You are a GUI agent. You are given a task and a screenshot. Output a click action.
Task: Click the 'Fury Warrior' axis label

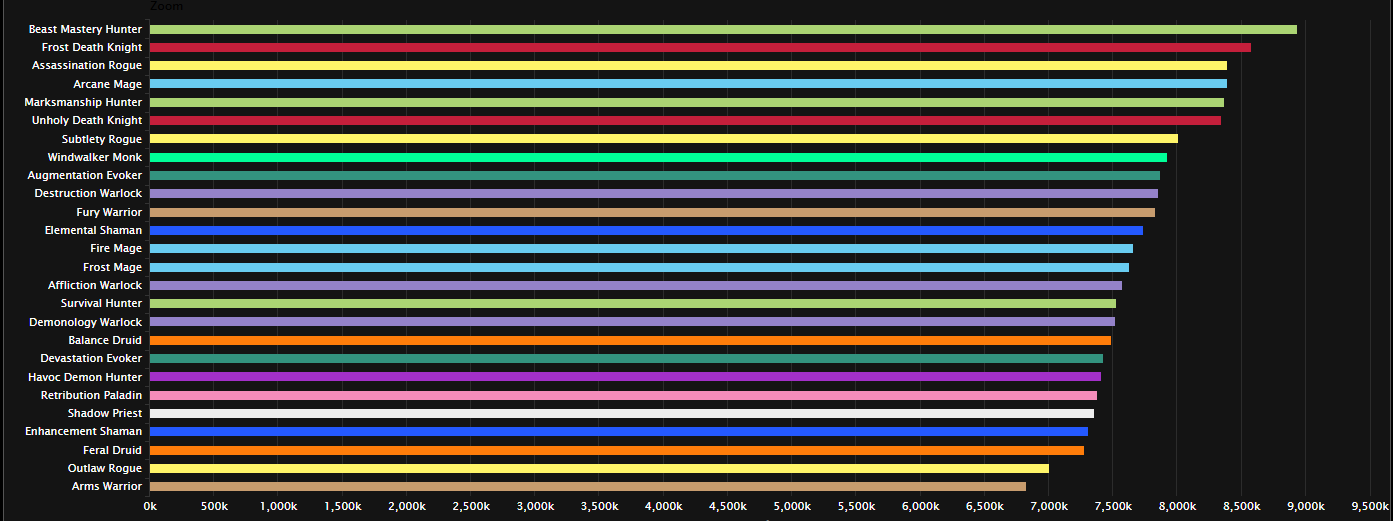[x=109, y=212]
